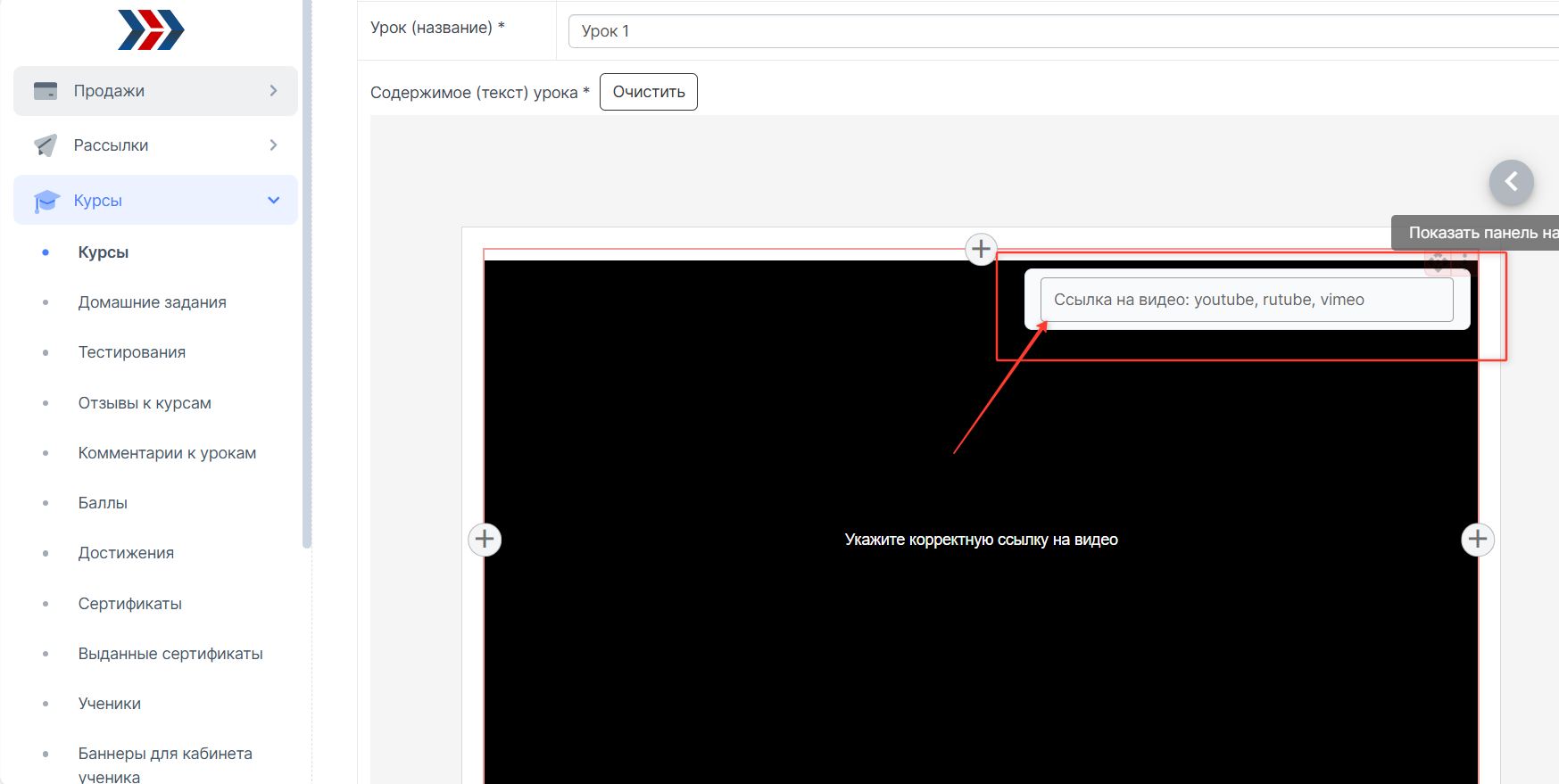Open the Домашние задания menu item
Image resolution: width=1559 pixels, height=784 pixels.
click(152, 302)
